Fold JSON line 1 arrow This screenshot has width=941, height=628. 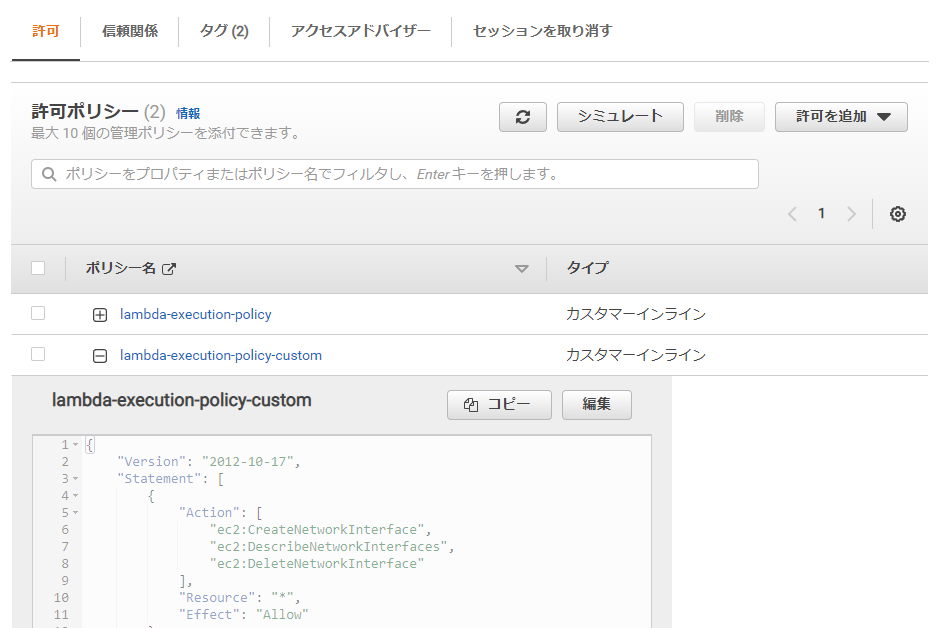[76, 445]
